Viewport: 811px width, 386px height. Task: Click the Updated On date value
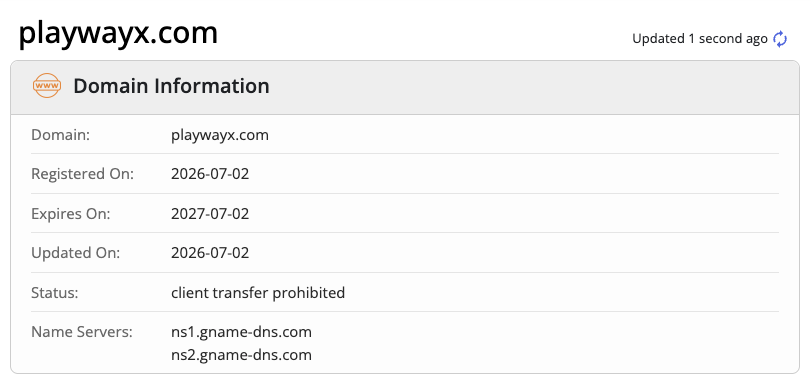point(210,253)
